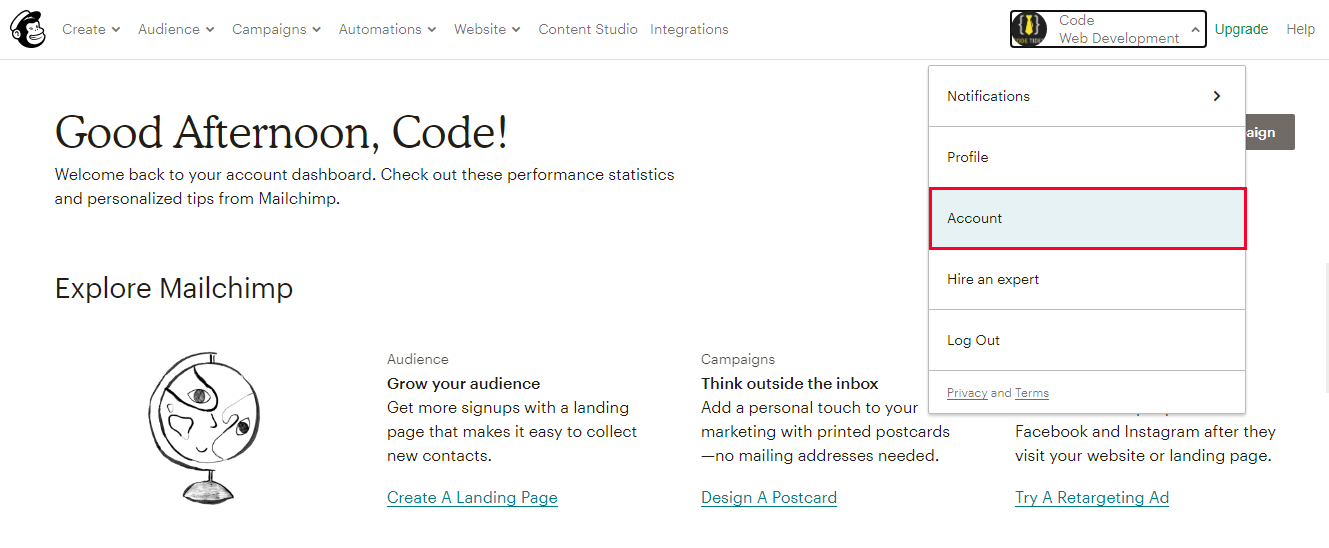Select Hire an expert menu entry

(x=1087, y=279)
